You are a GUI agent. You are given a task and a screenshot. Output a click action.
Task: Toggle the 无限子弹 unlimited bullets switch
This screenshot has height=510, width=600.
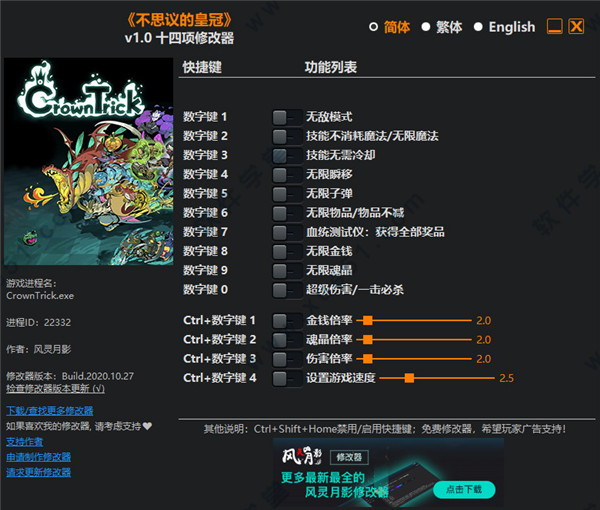pyautogui.click(x=286, y=193)
